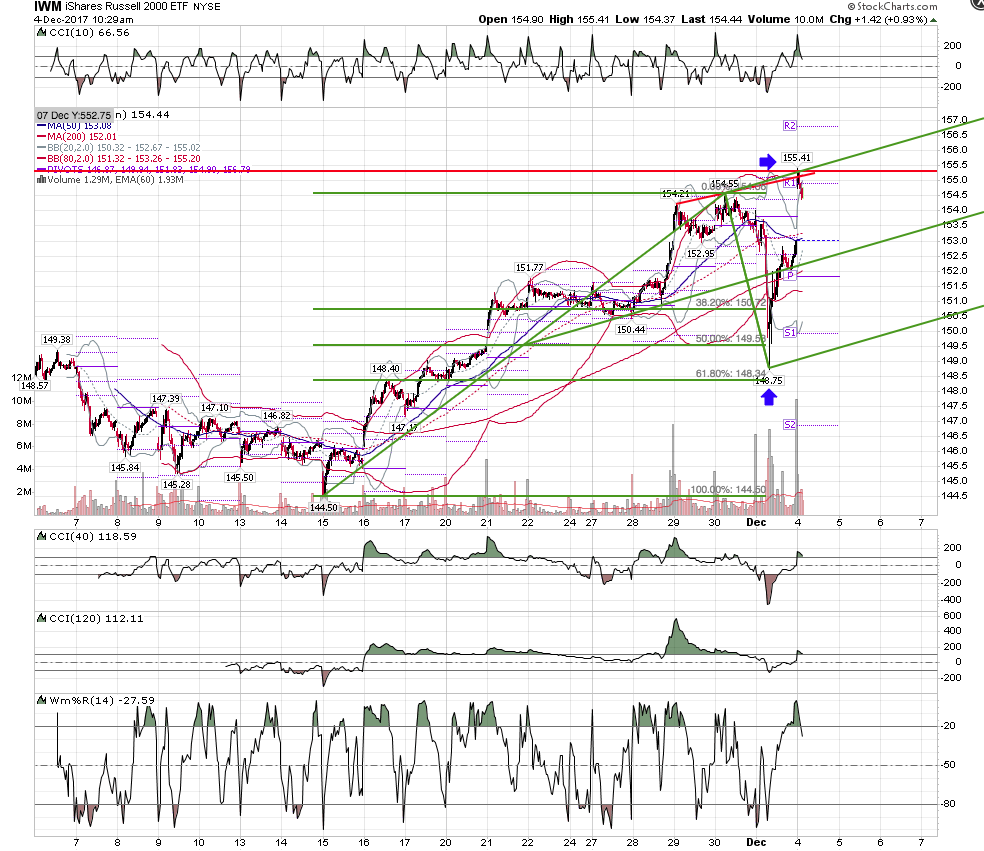Click the blue up arrow below 148.75
Screen dimensions: 984x851
769,397
